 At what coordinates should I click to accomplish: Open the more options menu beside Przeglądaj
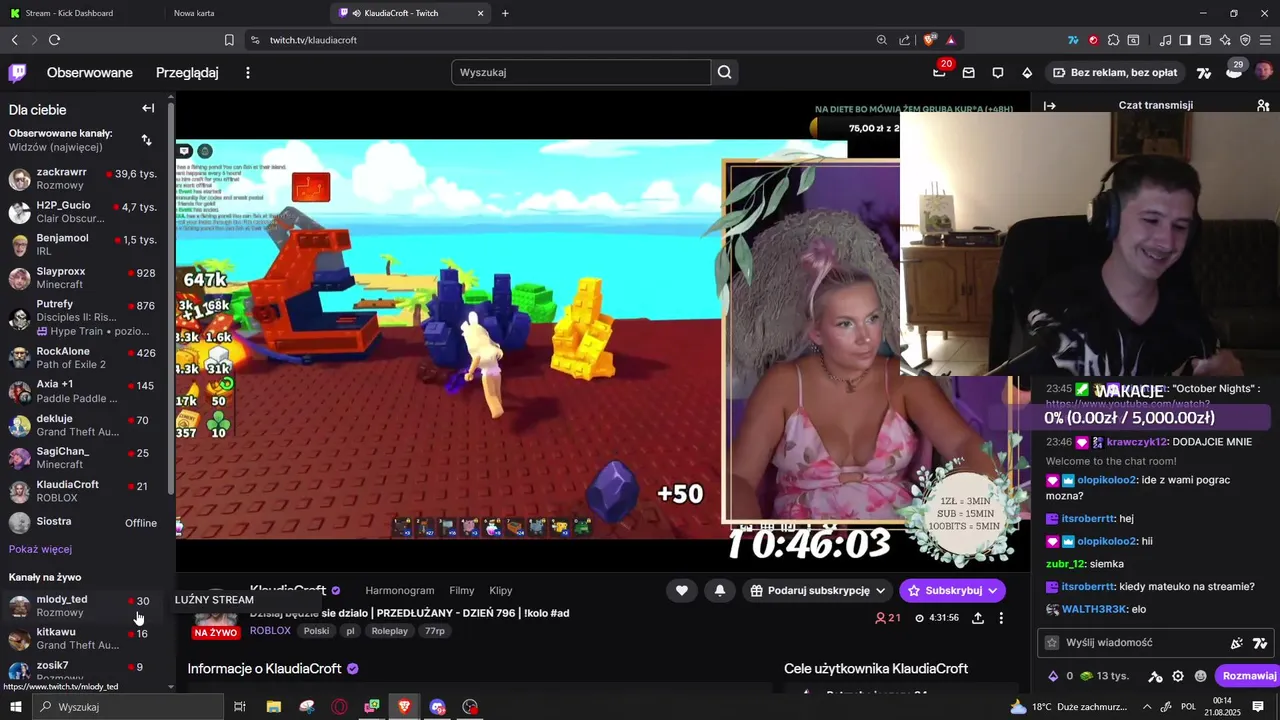tap(248, 72)
